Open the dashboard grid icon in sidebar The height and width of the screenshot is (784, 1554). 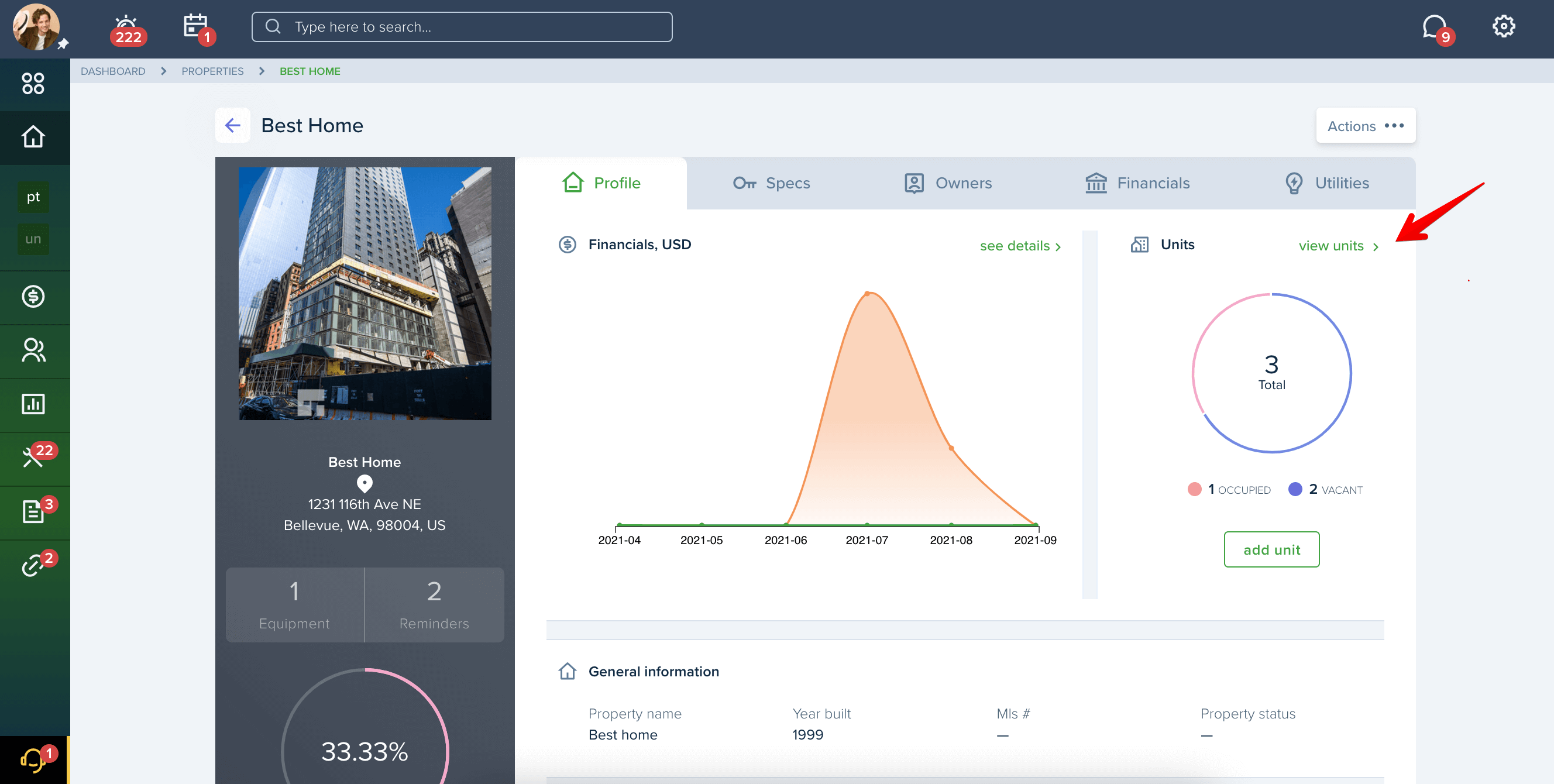coord(33,83)
